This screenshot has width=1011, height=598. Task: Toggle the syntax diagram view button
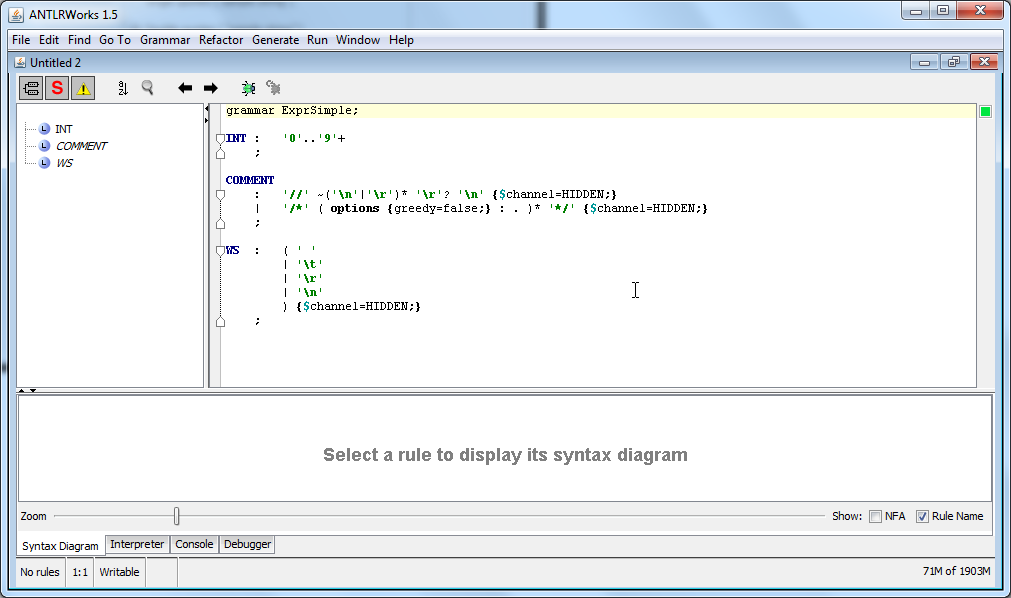31,88
